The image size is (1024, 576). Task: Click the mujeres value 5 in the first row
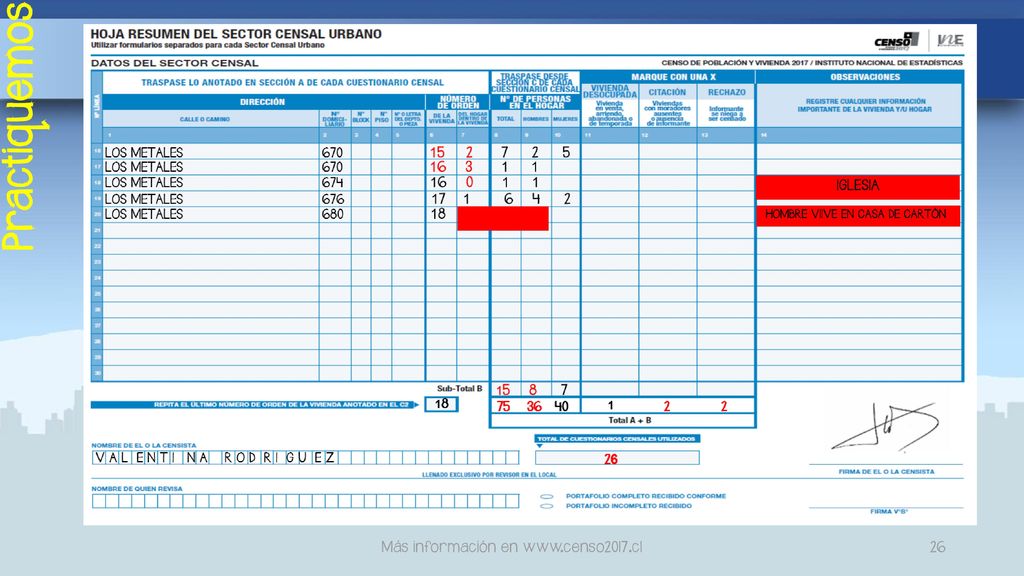point(566,152)
